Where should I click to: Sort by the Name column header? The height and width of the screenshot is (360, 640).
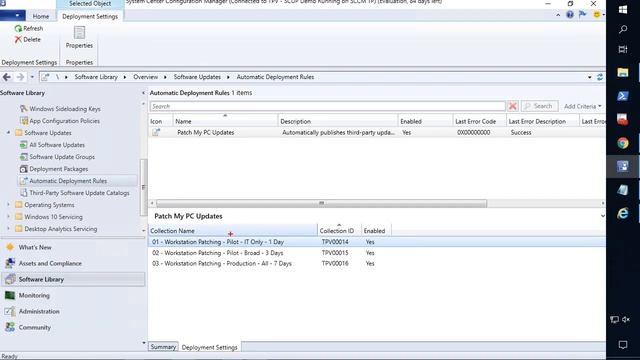coord(225,121)
